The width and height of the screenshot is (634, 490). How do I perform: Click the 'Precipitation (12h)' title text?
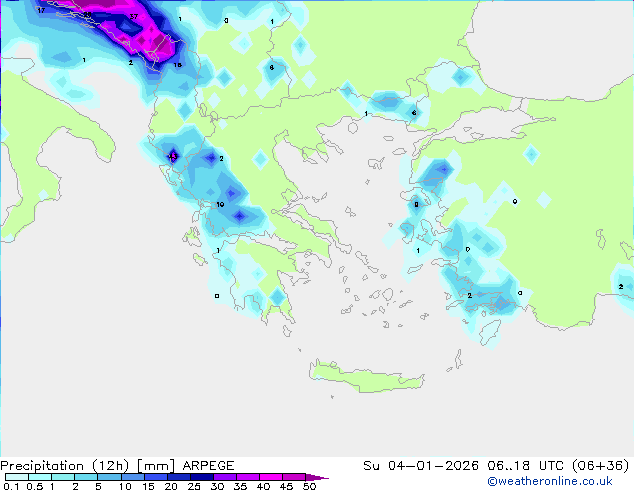pos(65,466)
